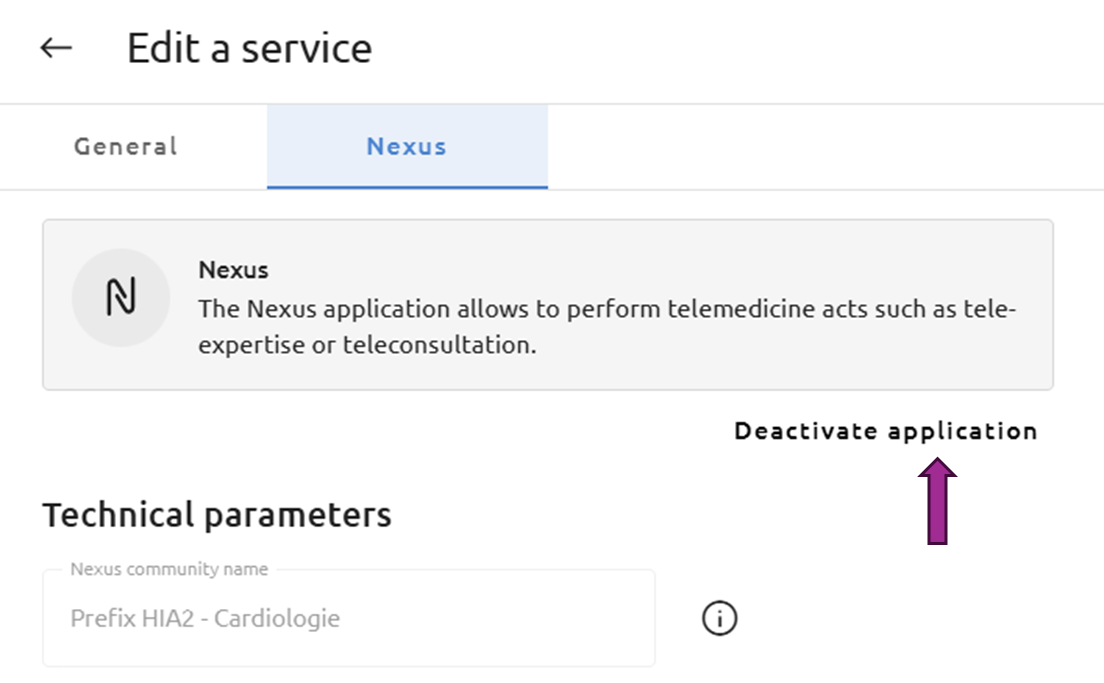Click the round Nexus N logo
Screen dimensions: 1104x683
(121, 297)
